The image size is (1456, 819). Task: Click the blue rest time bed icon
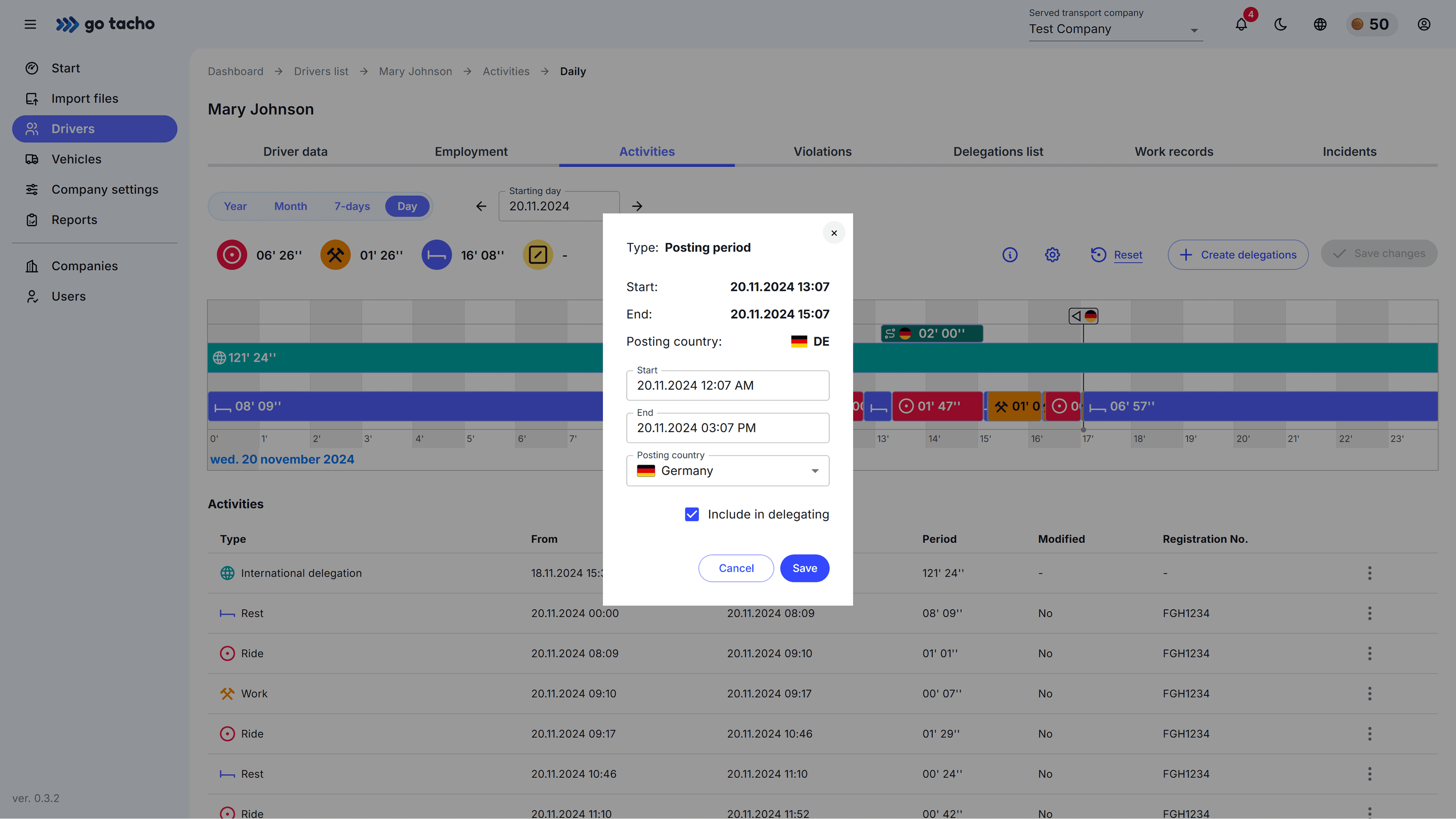pyautogui.click(x=436, y=255)
